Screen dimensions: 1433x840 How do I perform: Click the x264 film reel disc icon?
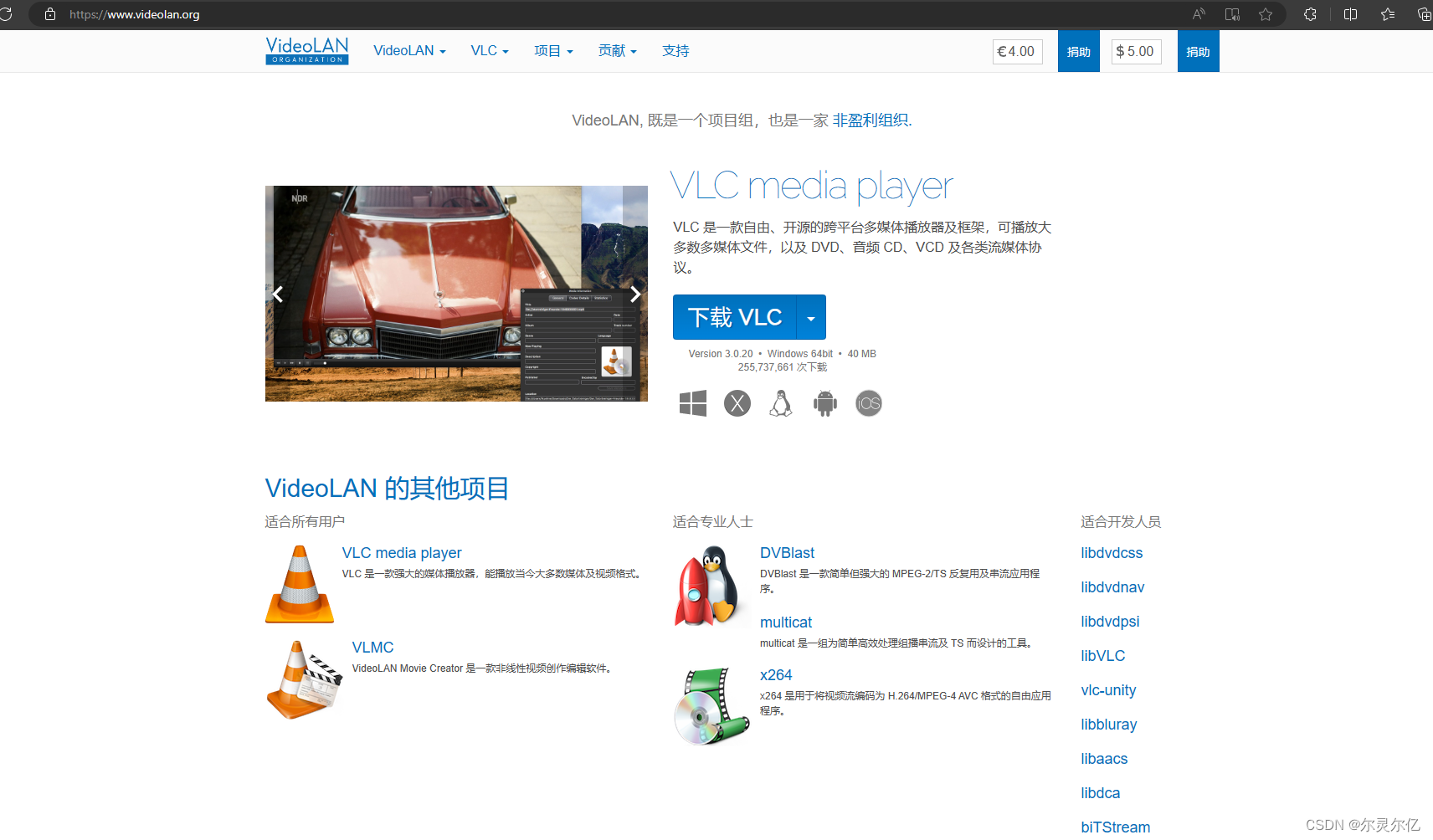711,706
